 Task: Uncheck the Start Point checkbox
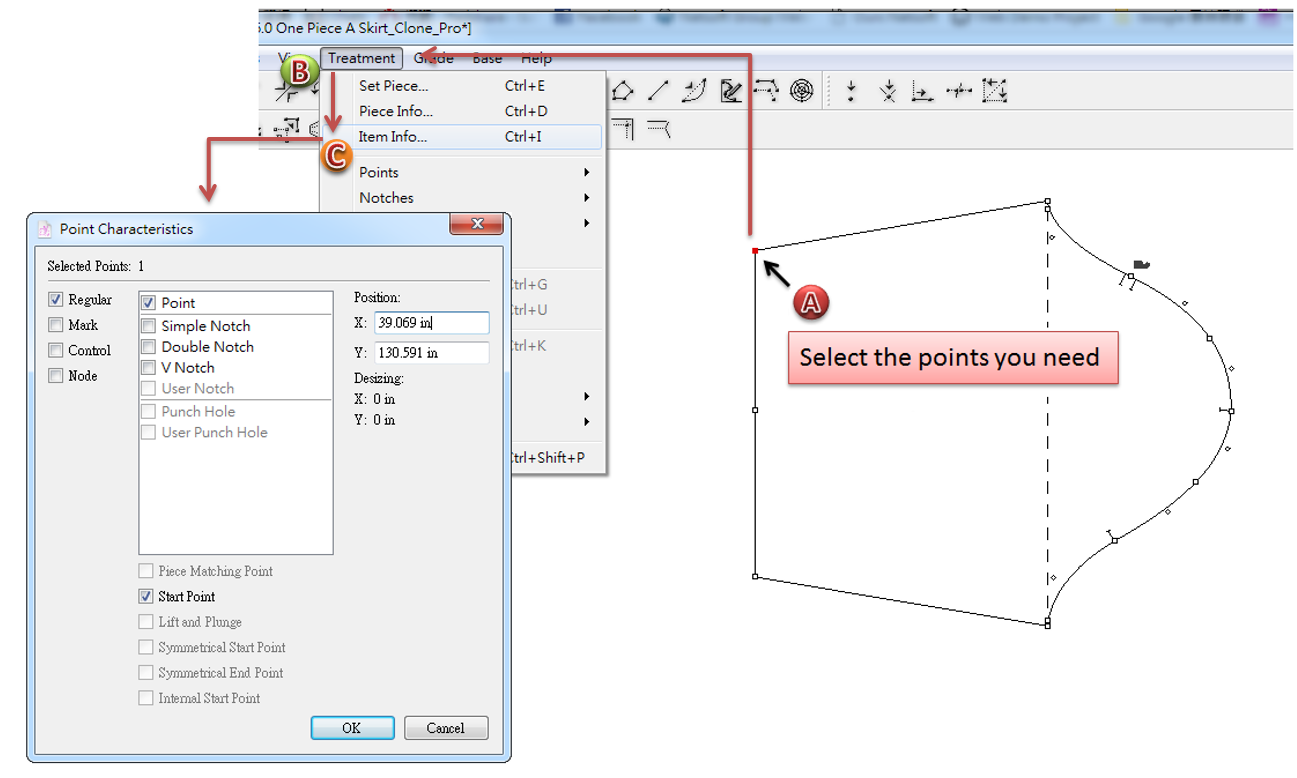pos(147,597)
